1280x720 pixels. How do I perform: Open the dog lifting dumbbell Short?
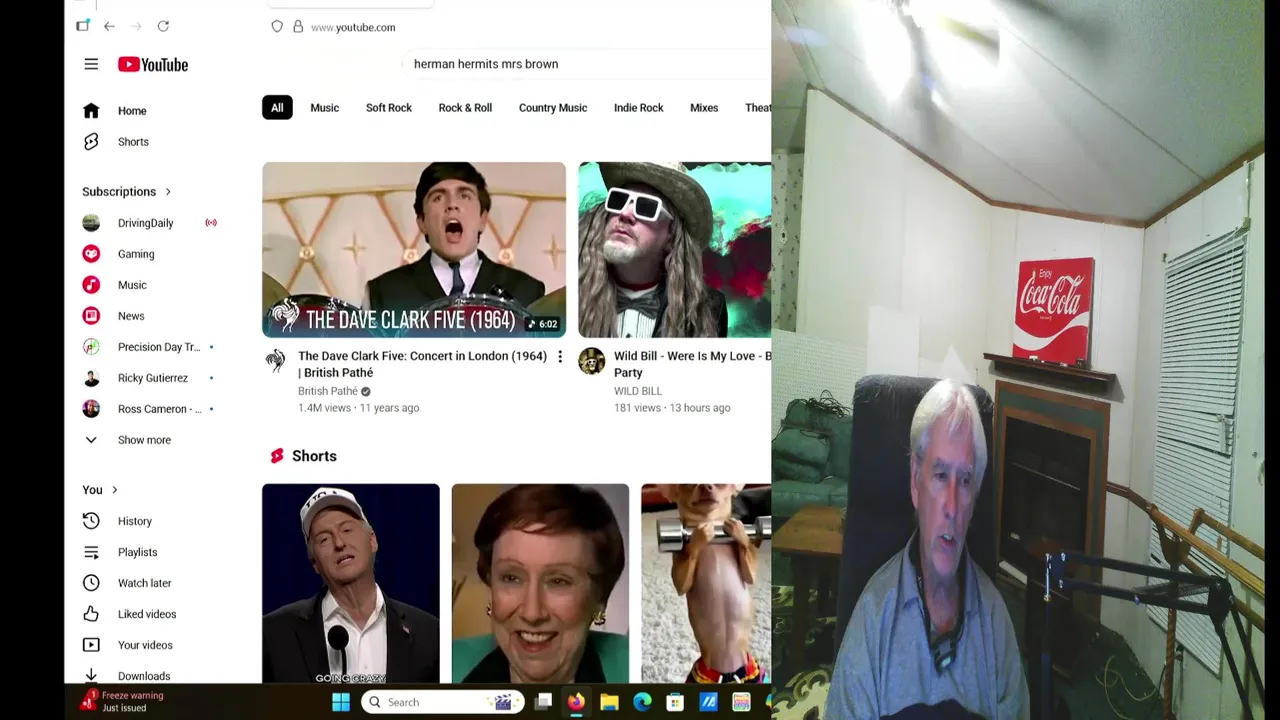pyautogui.click(x=706, y=584)
